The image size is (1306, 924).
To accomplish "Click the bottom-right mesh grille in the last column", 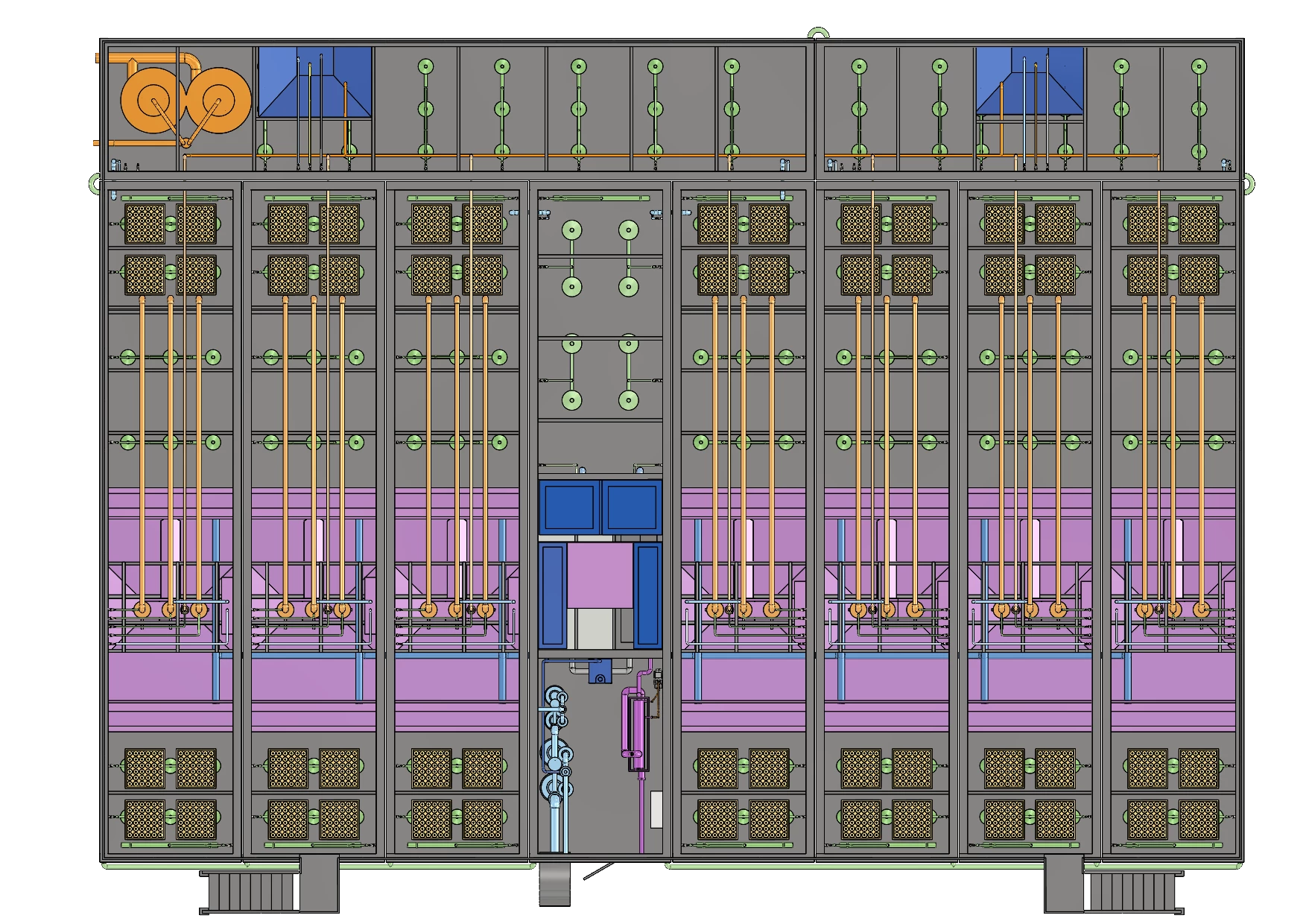I will pyautogui.click(x=1199, y=820).
